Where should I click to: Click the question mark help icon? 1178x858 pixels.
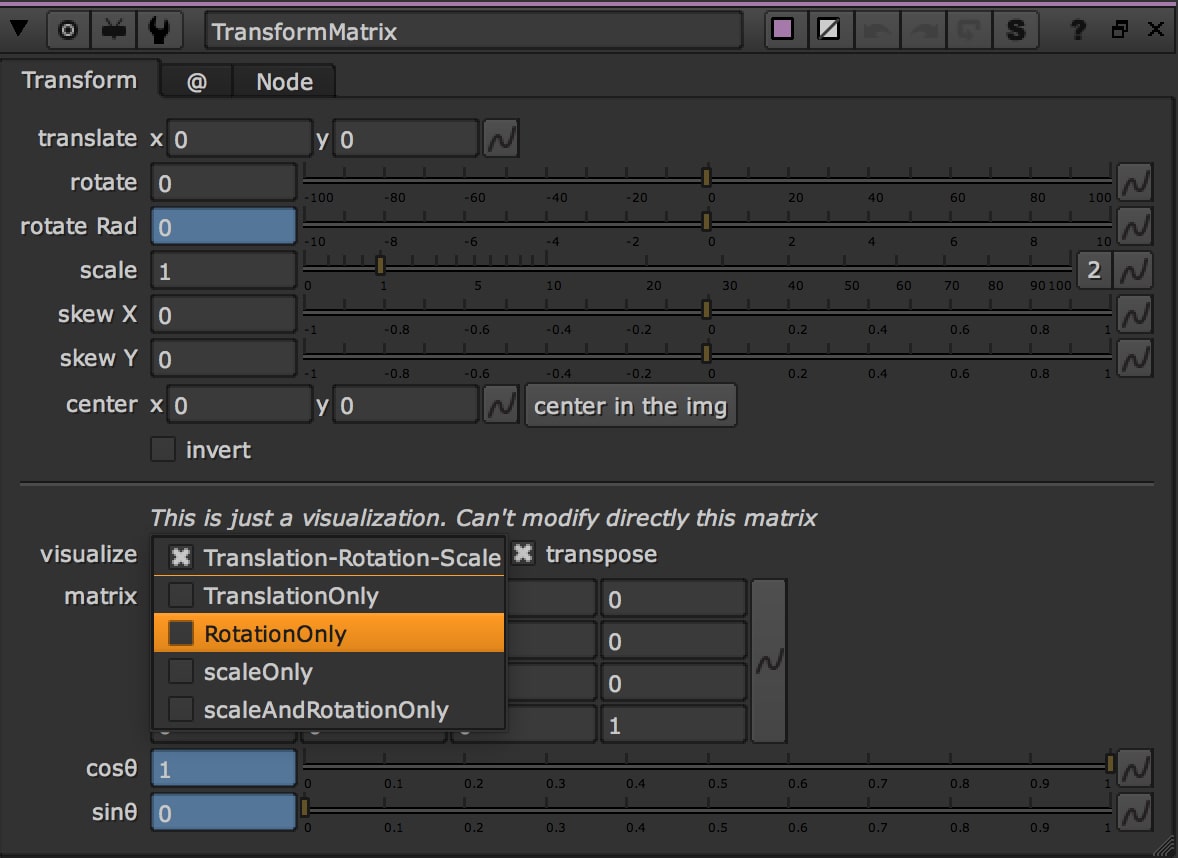[1077, 29]
